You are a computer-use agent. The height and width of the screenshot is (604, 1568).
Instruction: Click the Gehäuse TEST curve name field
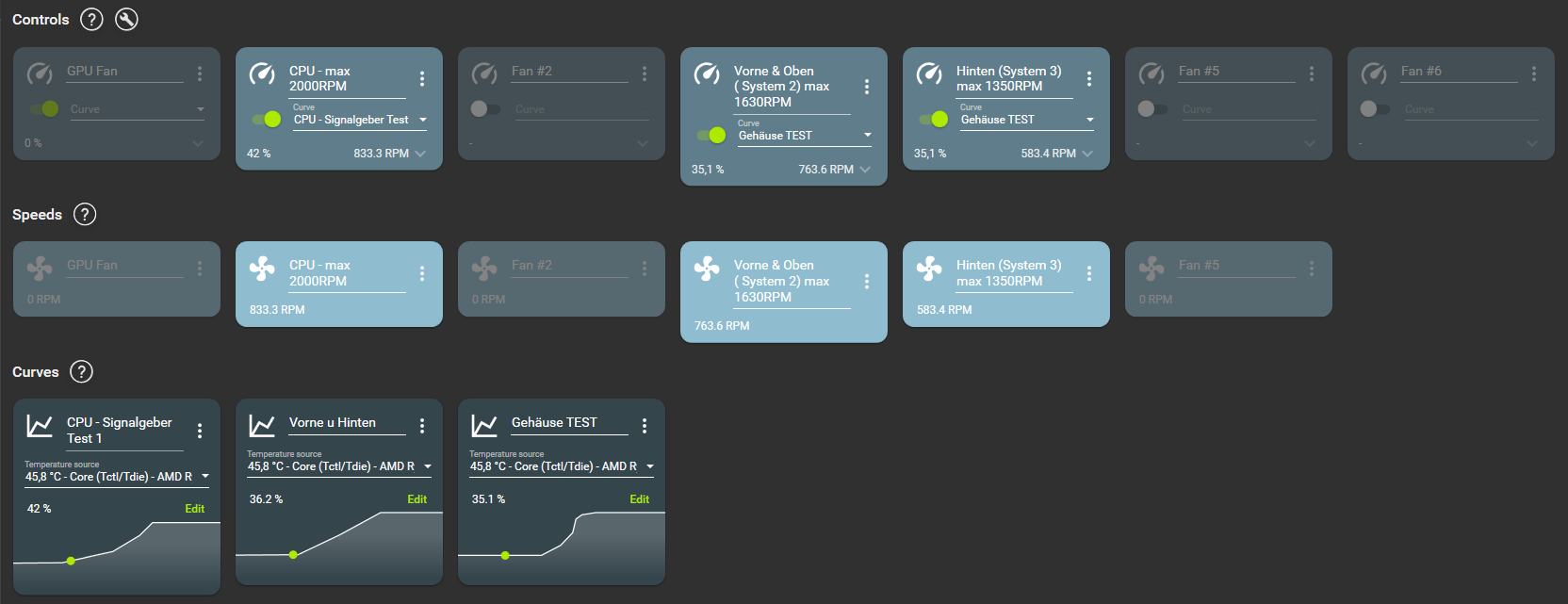[x=569, y=423]
